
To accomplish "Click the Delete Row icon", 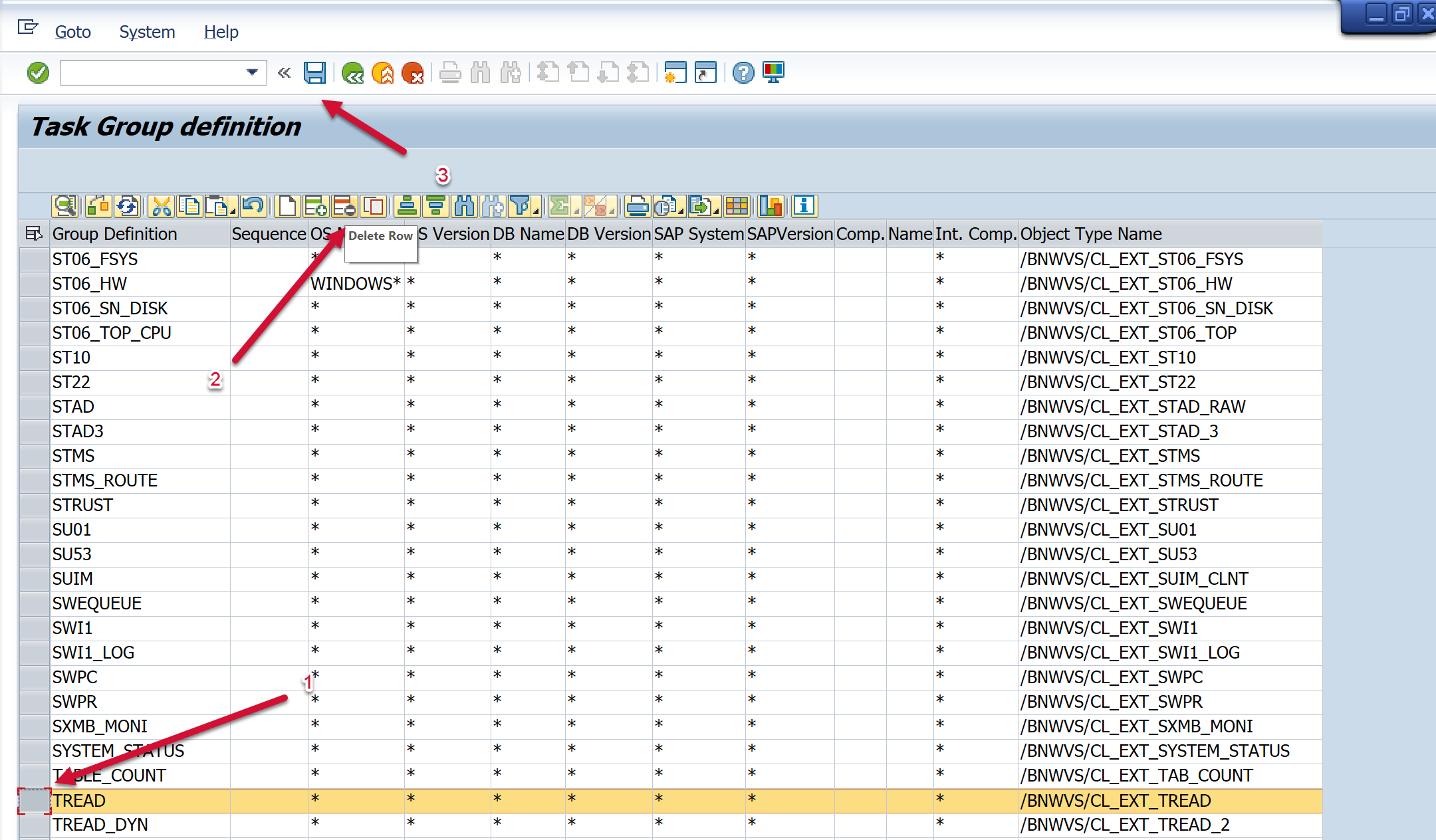I will click(x=344, y=207).
